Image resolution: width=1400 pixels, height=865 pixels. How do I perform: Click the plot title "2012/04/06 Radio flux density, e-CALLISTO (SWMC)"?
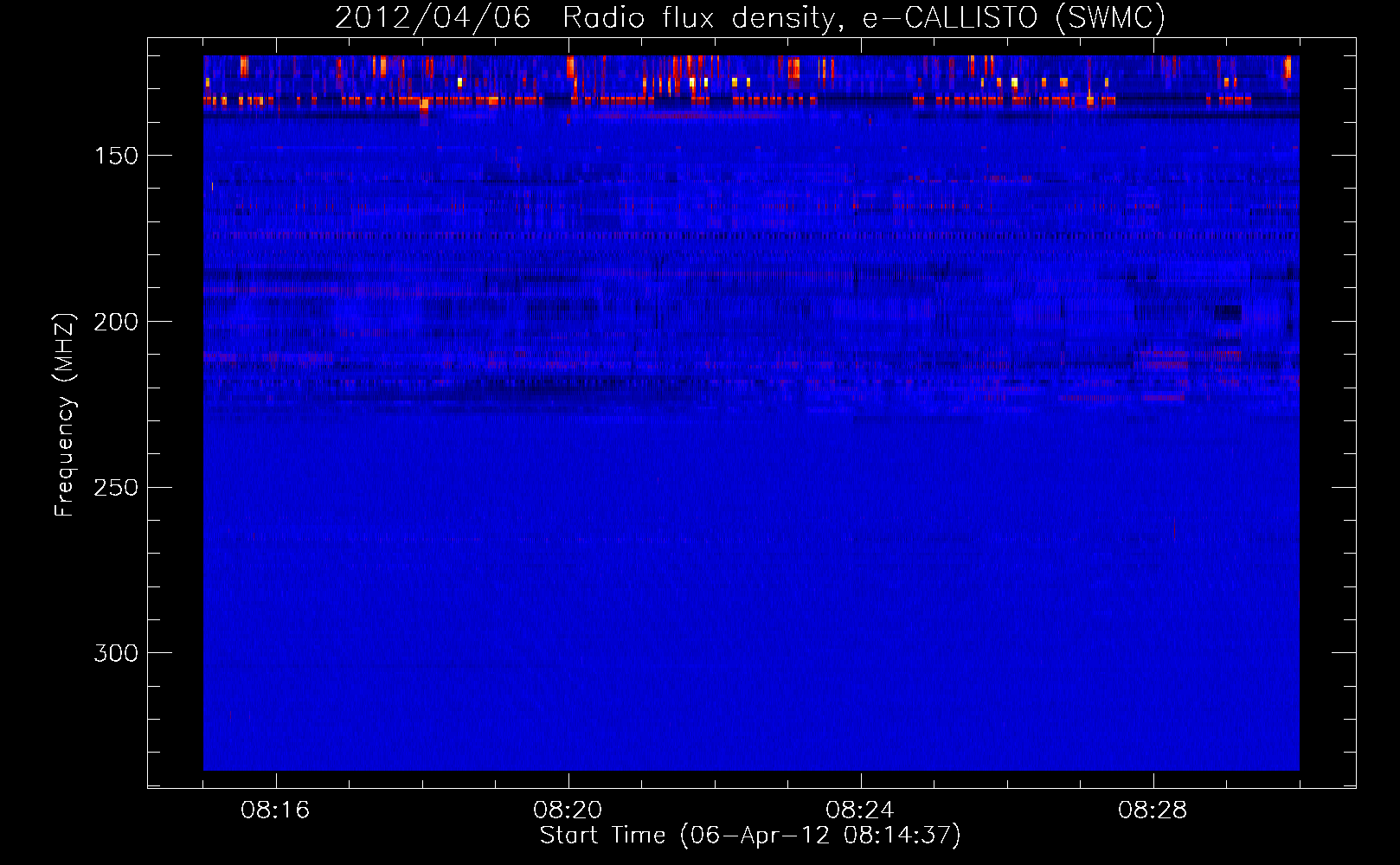pyautogui.click(x=750, y=18)
